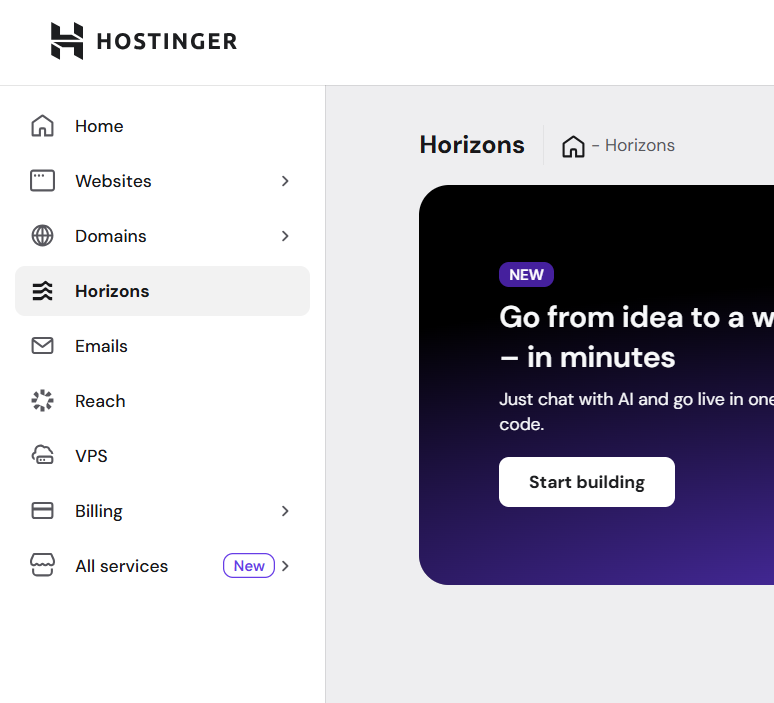
Task: Click the VPS cloud server icon
Action: [x=42, y=455]
